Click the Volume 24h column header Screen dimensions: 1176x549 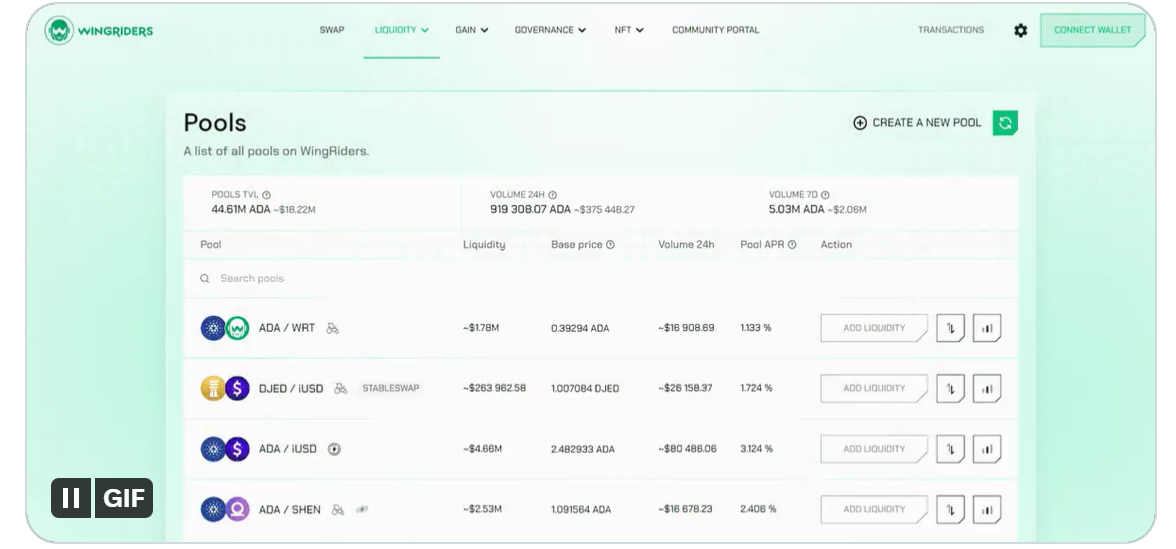click(x=686, y=244)
